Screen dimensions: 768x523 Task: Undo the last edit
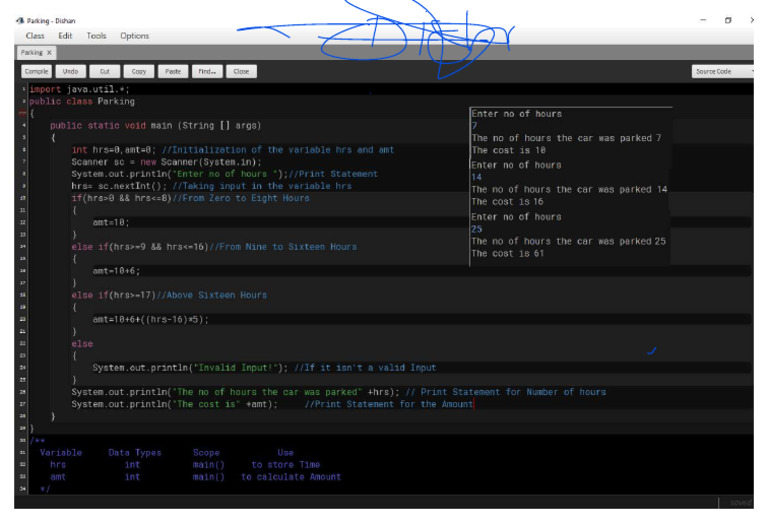[71, 71]
